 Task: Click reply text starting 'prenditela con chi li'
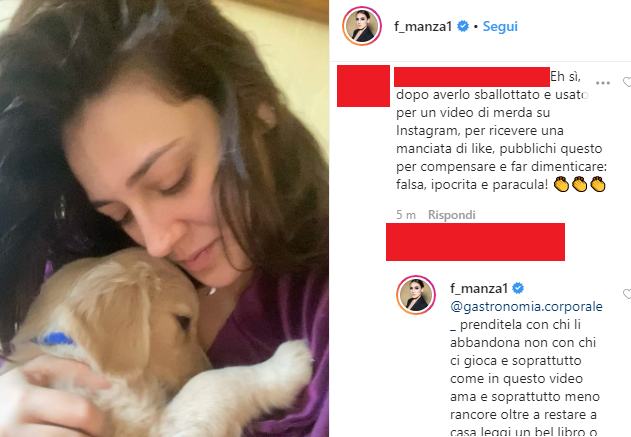point(520,325)
